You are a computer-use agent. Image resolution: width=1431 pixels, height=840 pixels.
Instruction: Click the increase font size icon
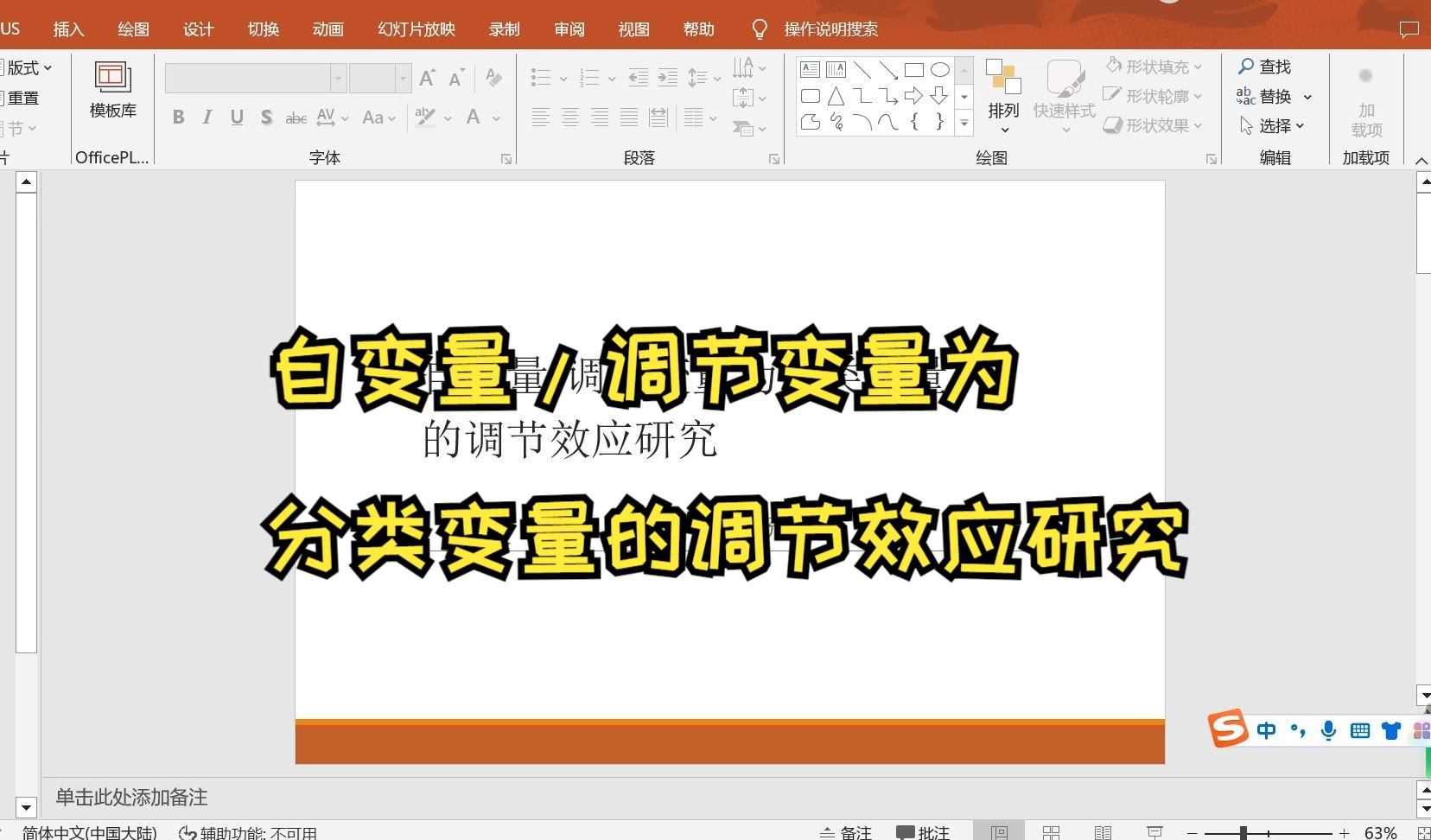[427, 78]
